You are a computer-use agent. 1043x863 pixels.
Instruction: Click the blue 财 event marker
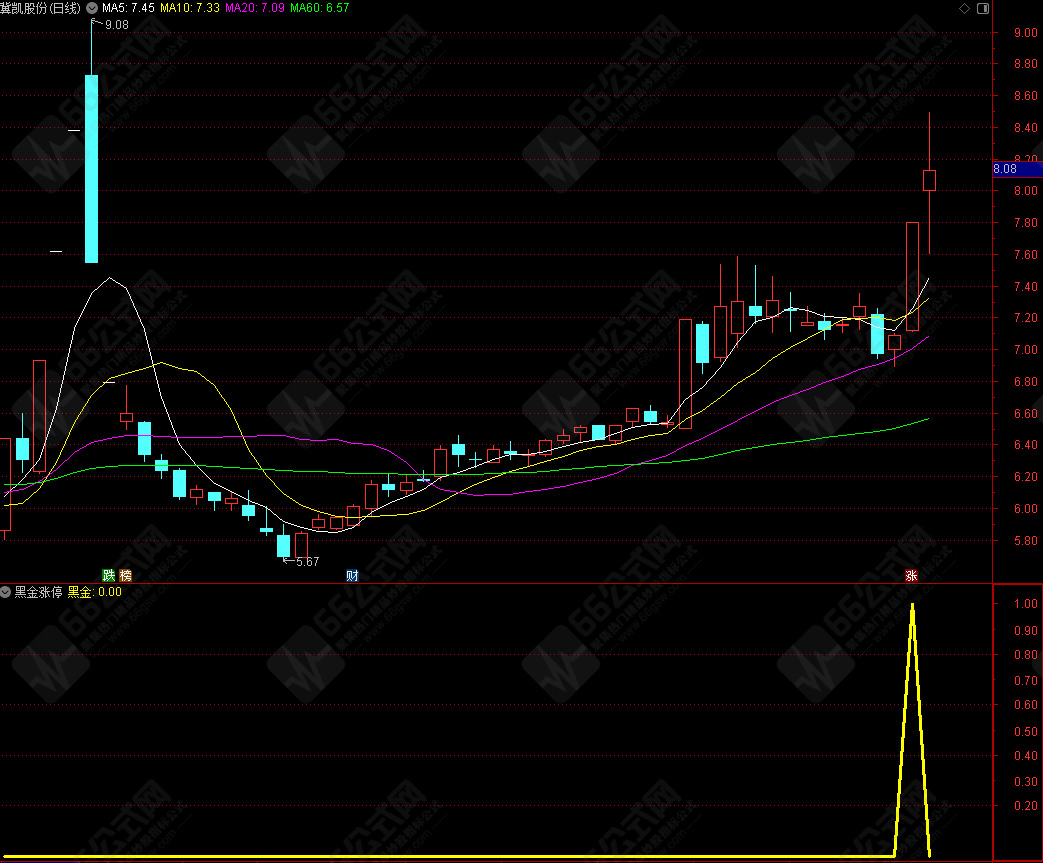click(352, 576)
